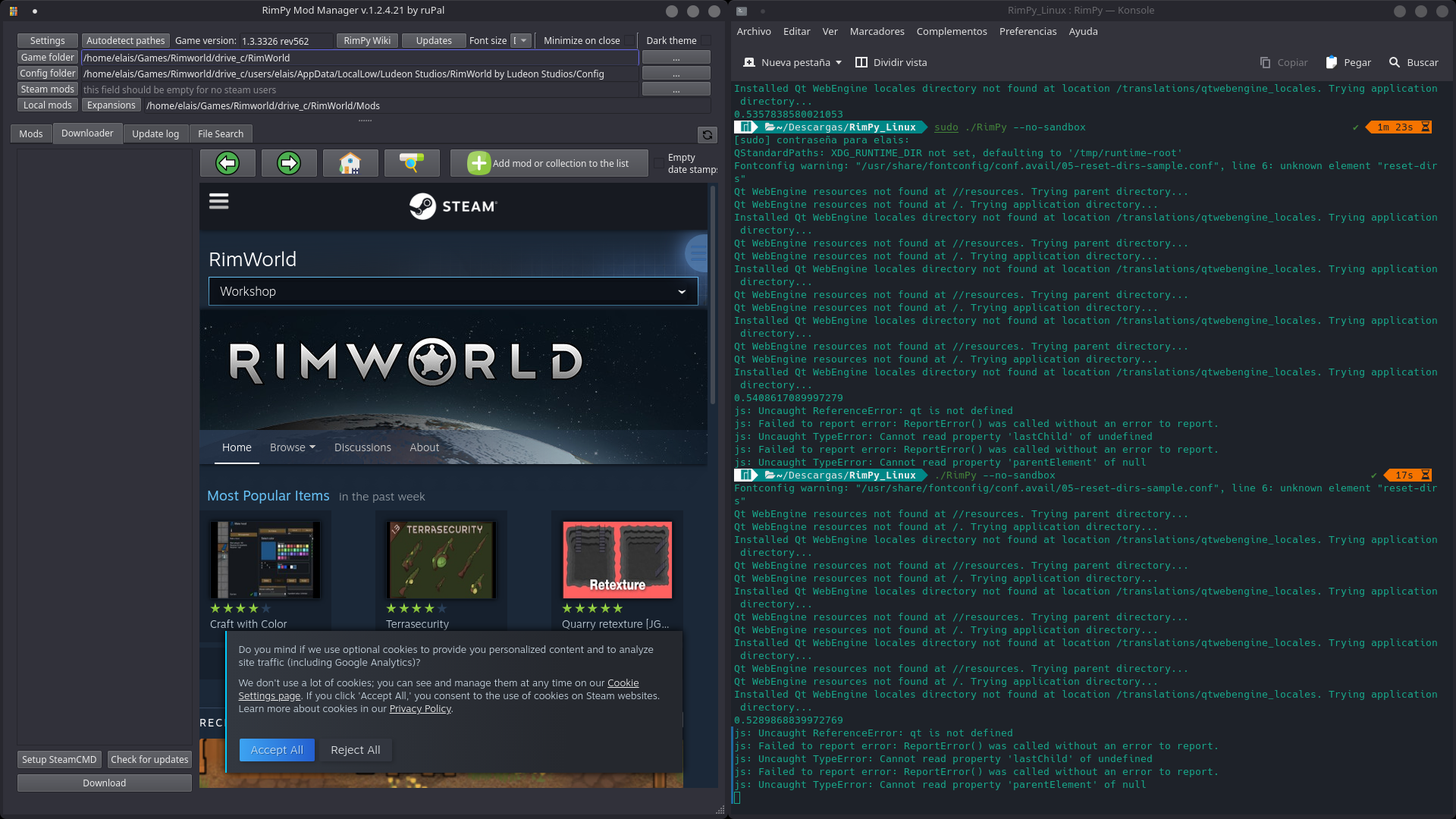The image size is (1456, 819).
Task: Switch to the Update log tab
Action: point(155,133)
